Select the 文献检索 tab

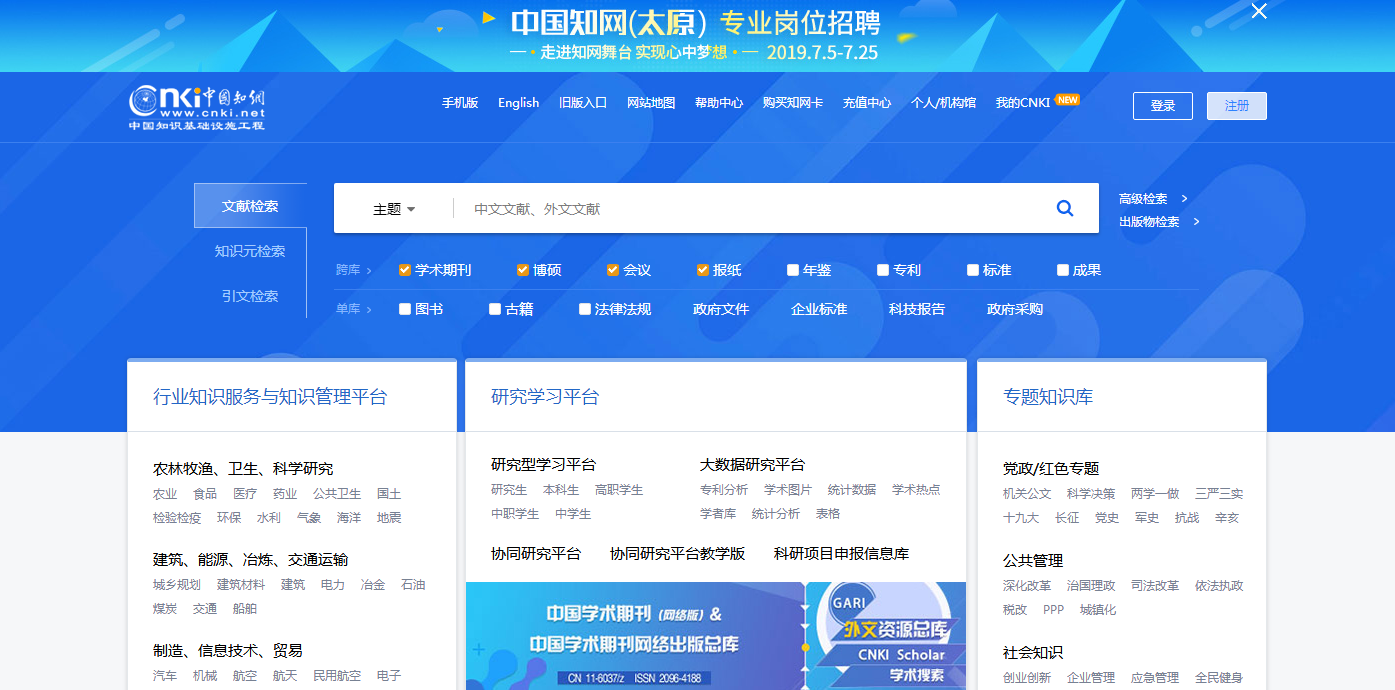pyautogui.click(x=250, y=206)
